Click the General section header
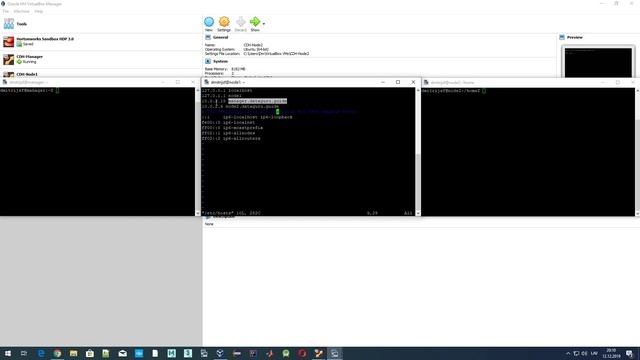Image resolution: width=640 pixels, height=360 pixels. pyautogui.click(x=220, y=37)
